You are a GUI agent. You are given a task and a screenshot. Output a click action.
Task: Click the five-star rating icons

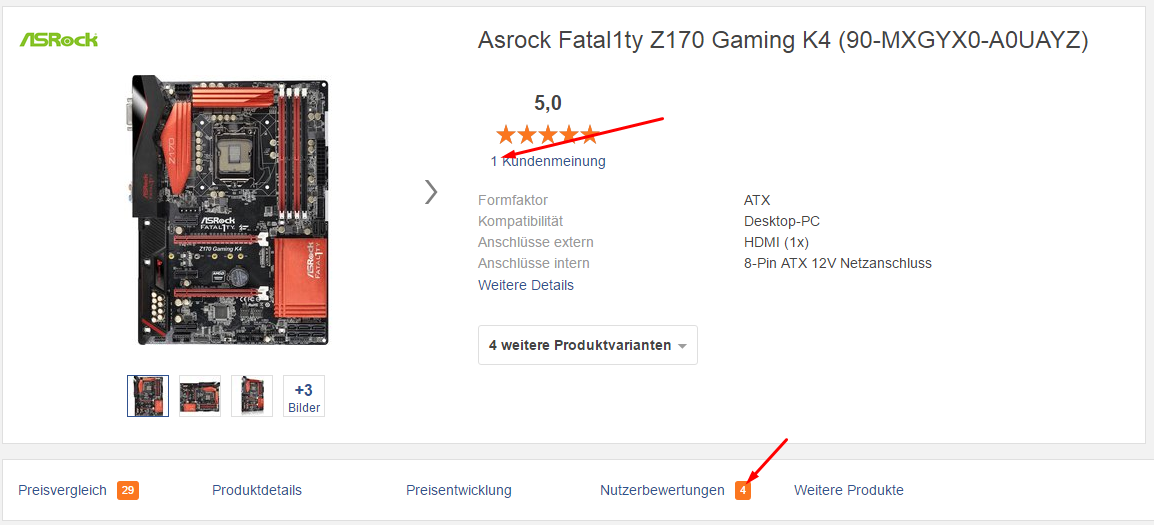tap(548, 135)
